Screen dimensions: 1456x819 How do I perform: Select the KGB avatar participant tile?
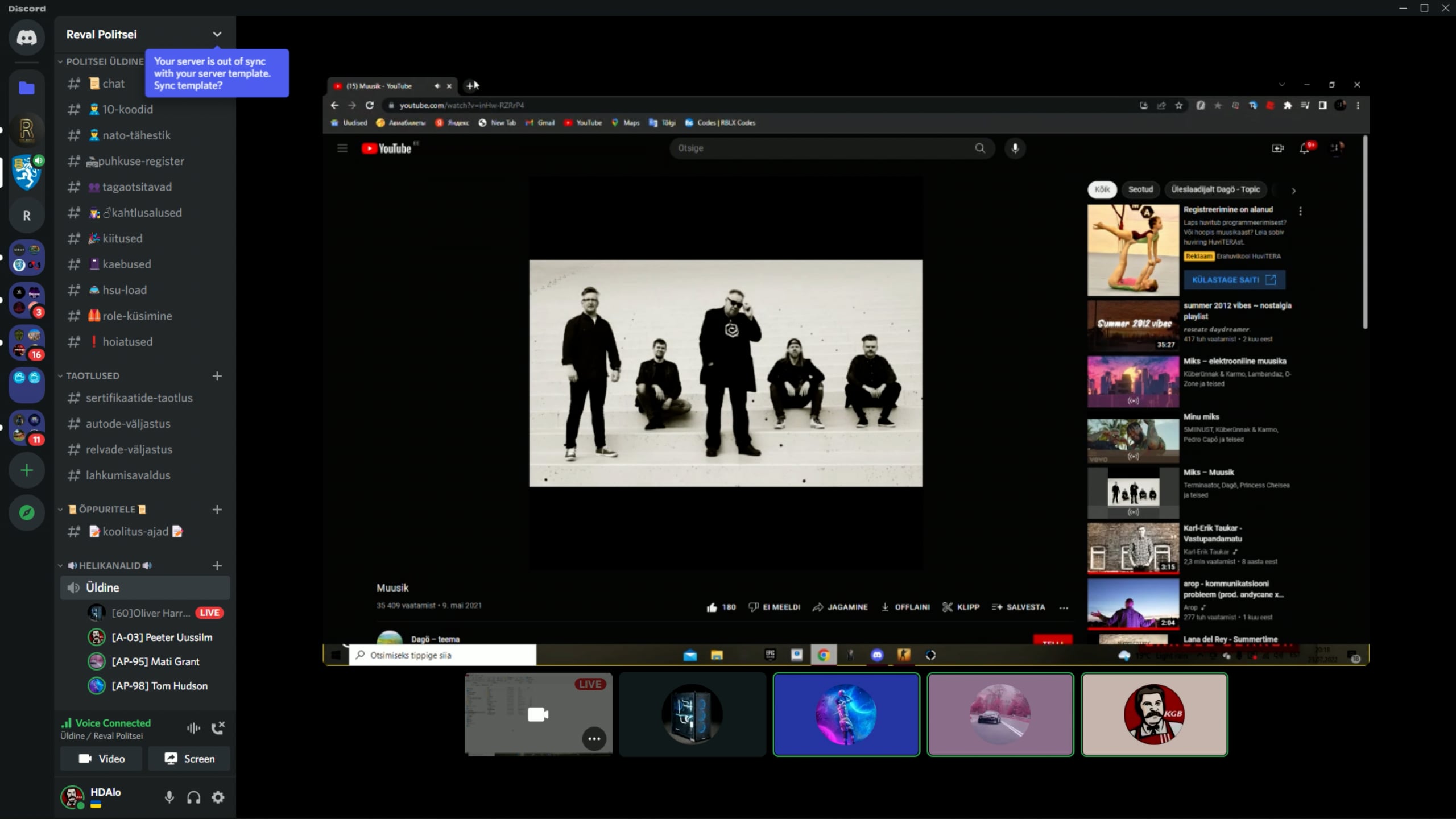(x=1154, y=714)
